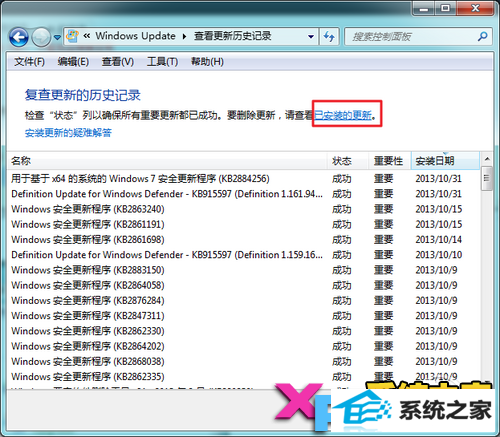500x437 pixels.
Task: Select the KB2864058 update row
Action: 243,285
